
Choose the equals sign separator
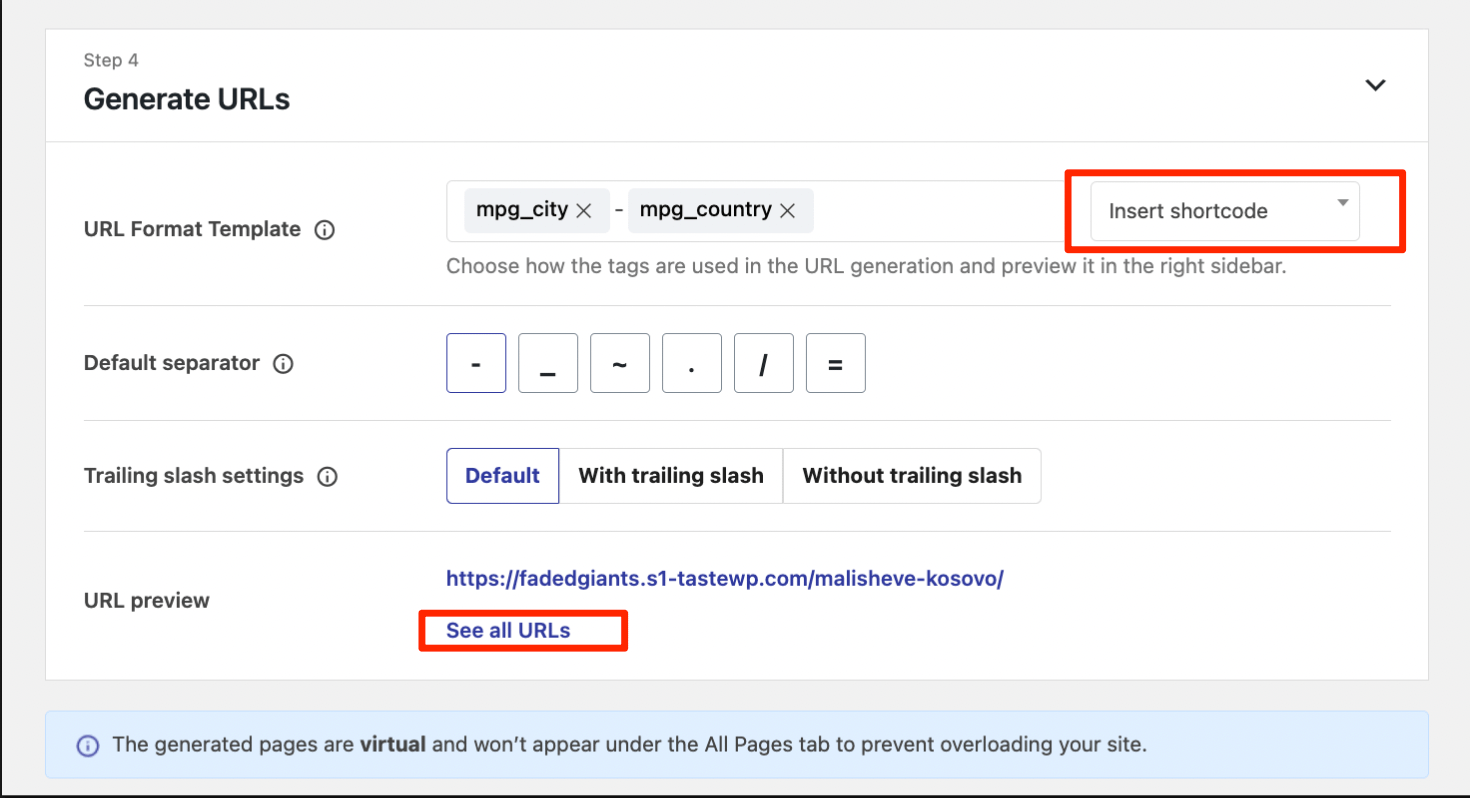(x=836, y=364)
